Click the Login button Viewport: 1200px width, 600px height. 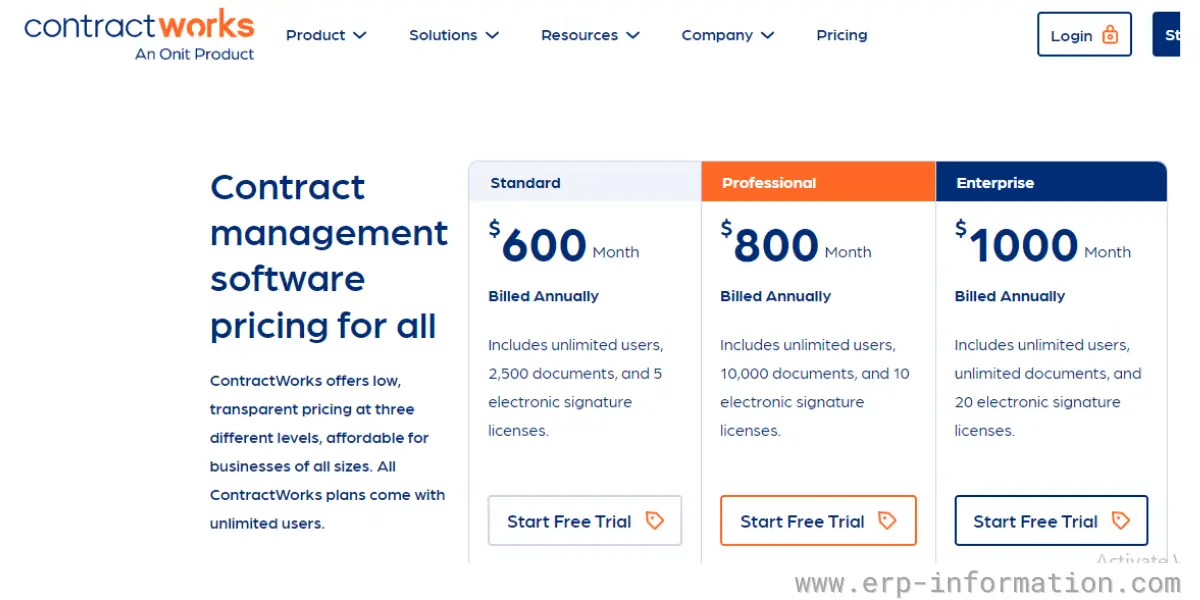coord(1084,35)
